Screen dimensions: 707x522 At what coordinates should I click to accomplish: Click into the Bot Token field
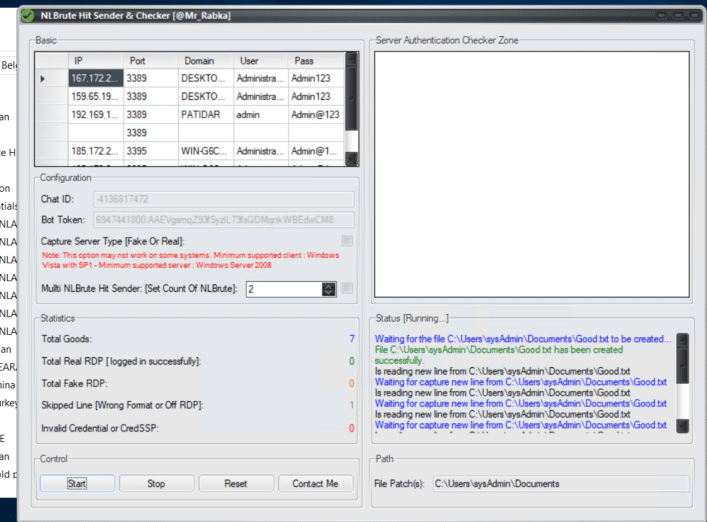click(x=224, y=220)
